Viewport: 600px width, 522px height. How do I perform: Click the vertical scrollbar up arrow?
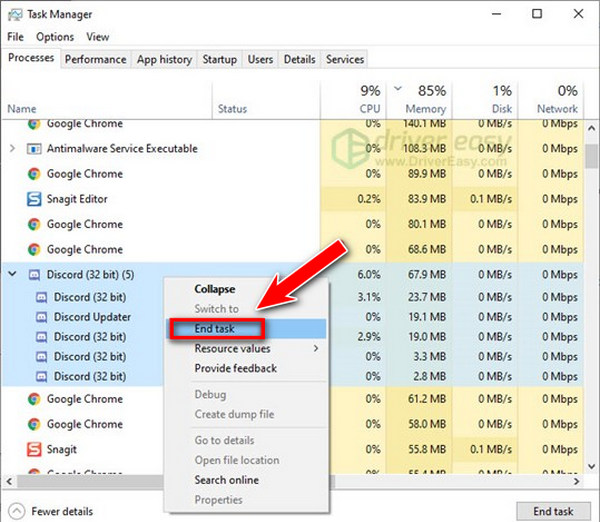(x=592, y=128)
